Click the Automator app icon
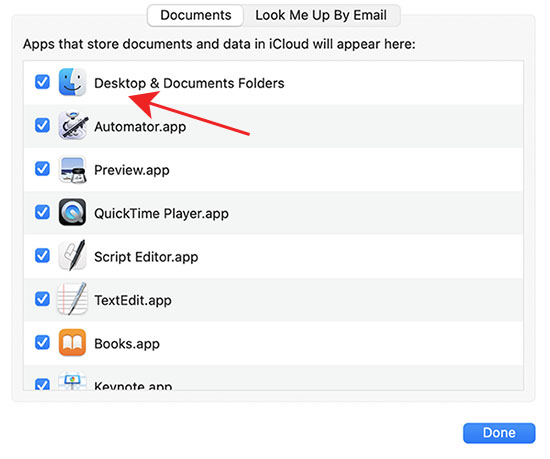The image size is (550, 459). (x=73, y=126)
